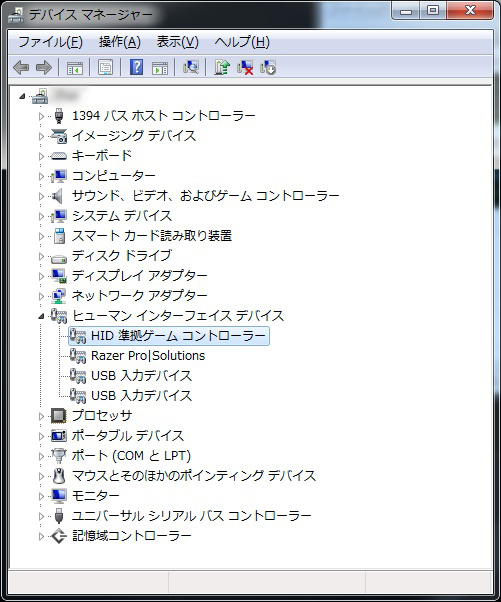Click the Forward arrow toolbar icon

tap(43, 68)
